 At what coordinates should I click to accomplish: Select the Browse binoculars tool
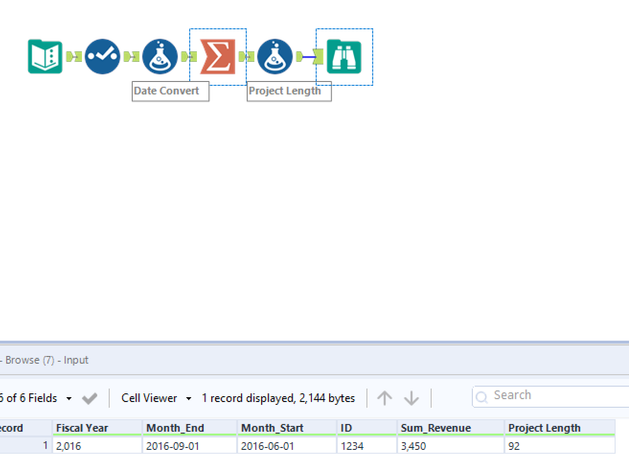tap(344, 57)
